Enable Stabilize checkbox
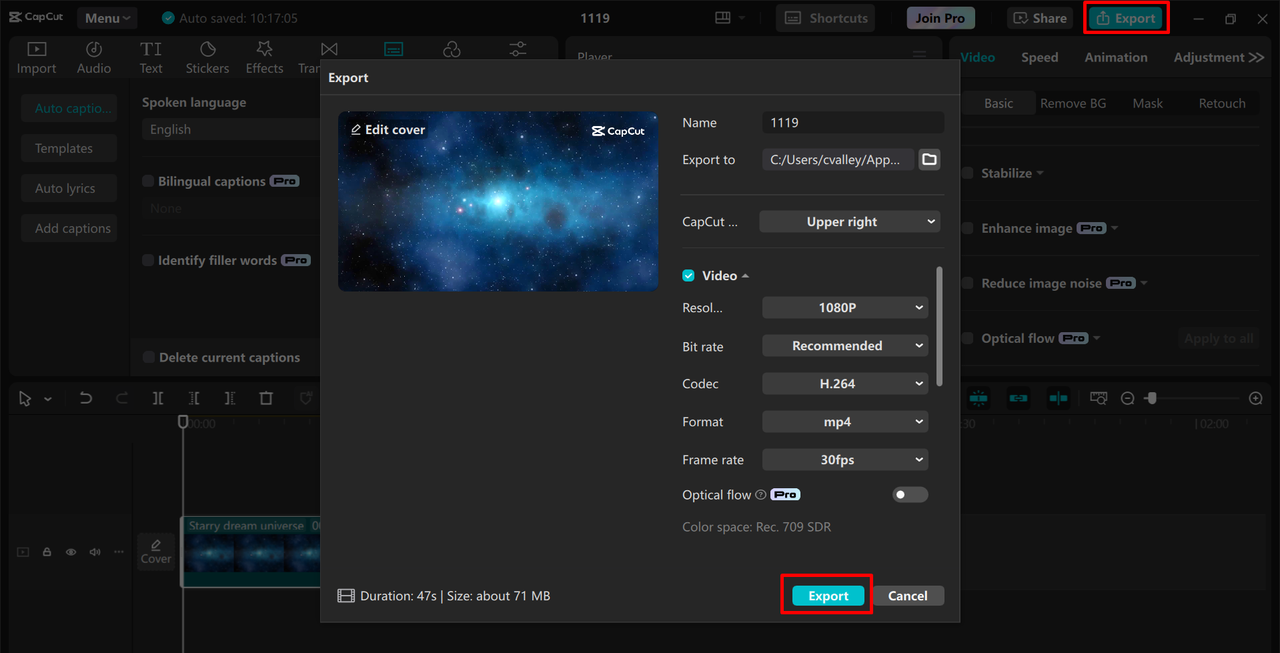 tap(967, 174)
